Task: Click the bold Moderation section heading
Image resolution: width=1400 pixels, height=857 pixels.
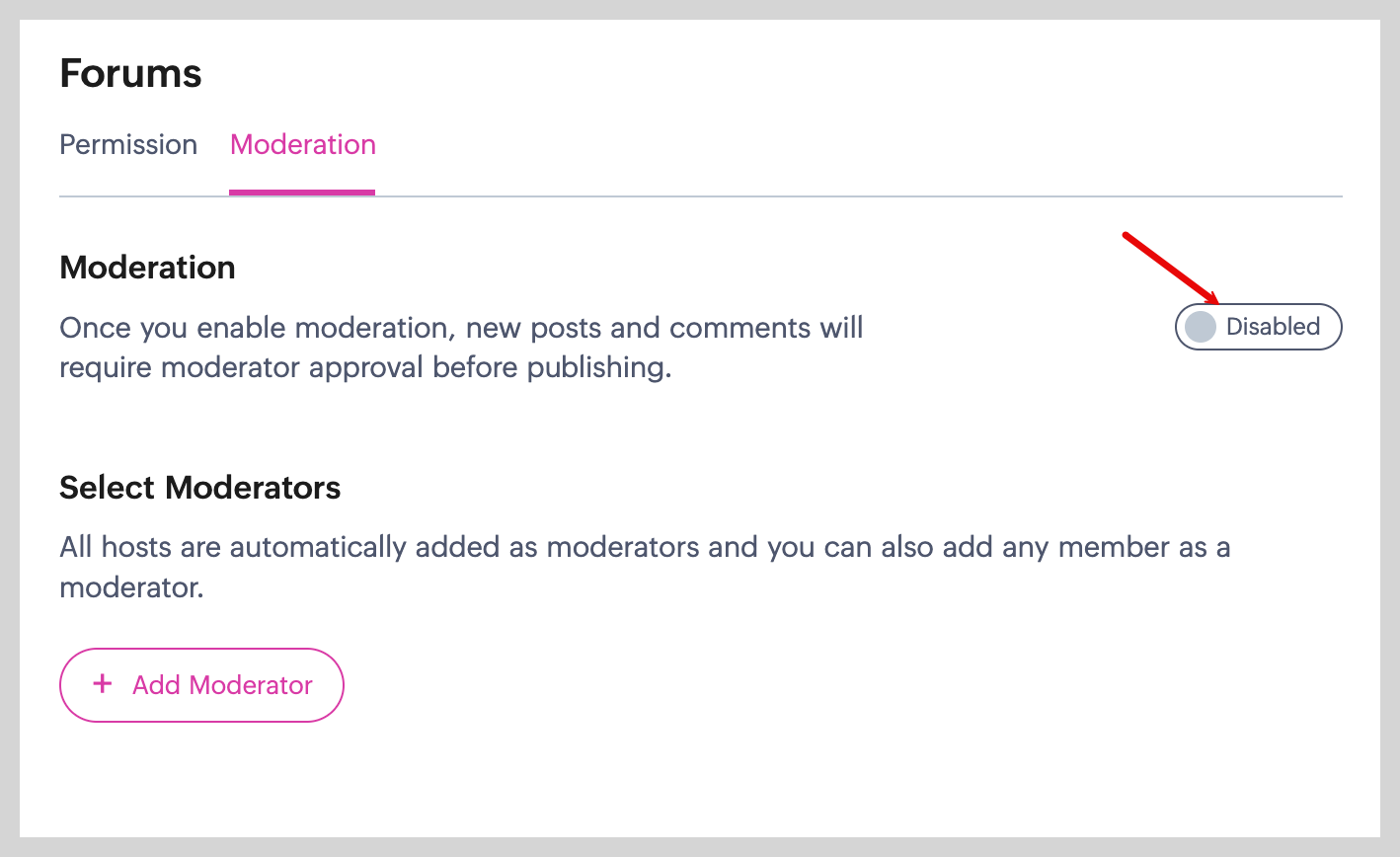Action: [x=147, y=268]
